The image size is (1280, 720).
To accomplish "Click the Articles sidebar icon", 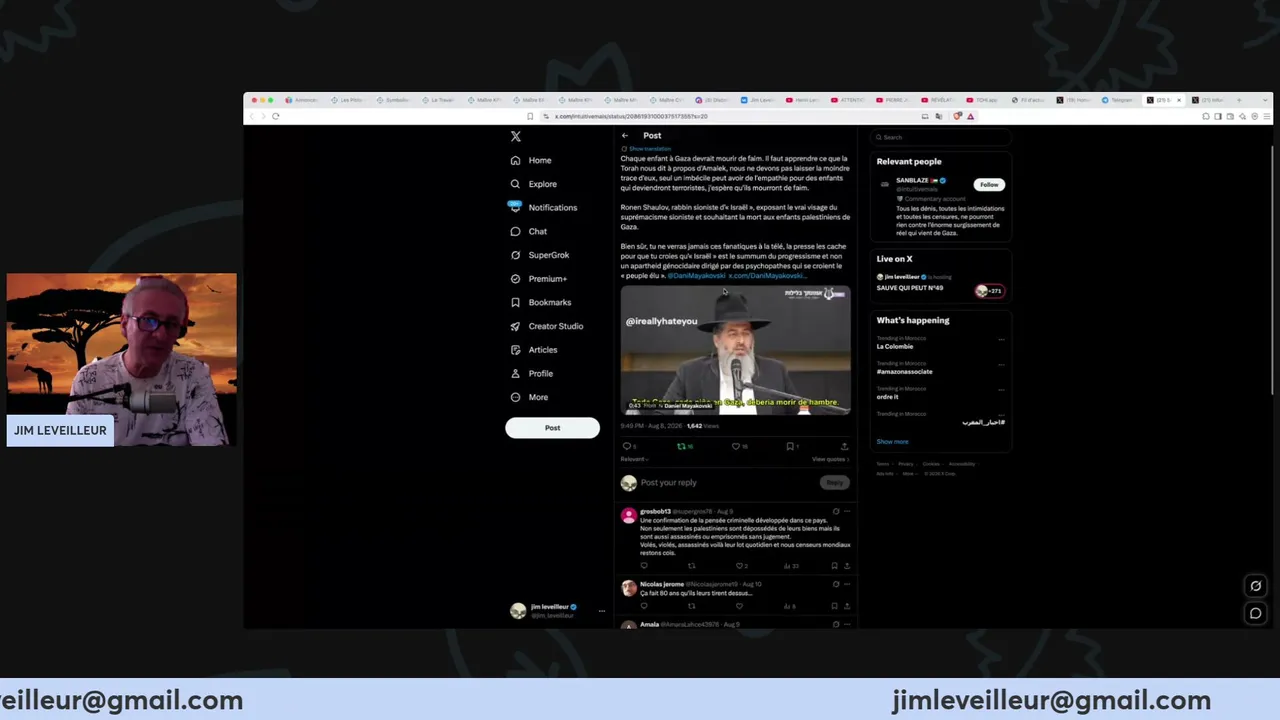I will 516,350.
